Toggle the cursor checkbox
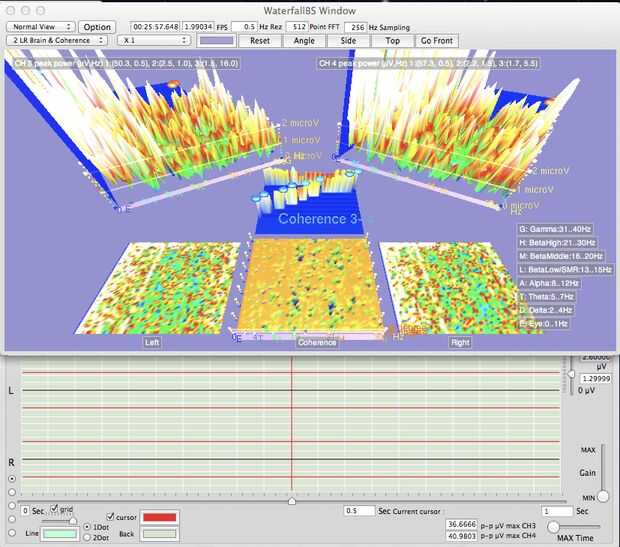 pos(111,517)
